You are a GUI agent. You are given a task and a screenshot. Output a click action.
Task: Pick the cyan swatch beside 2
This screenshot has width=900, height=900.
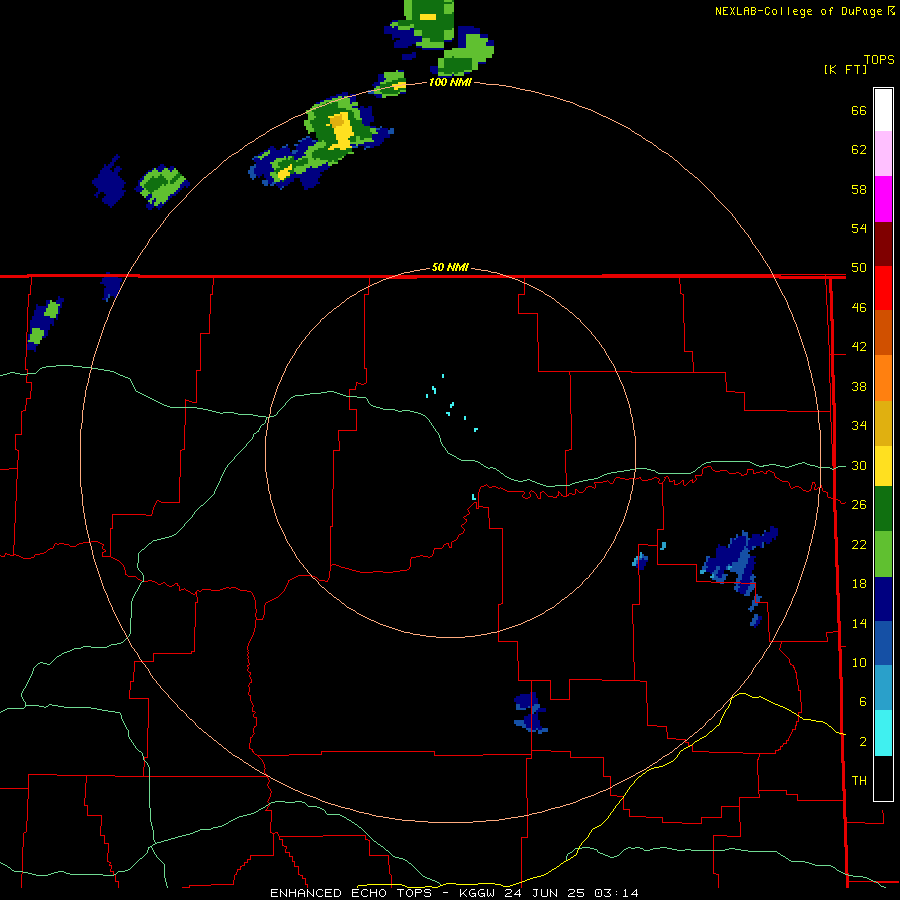883,733
